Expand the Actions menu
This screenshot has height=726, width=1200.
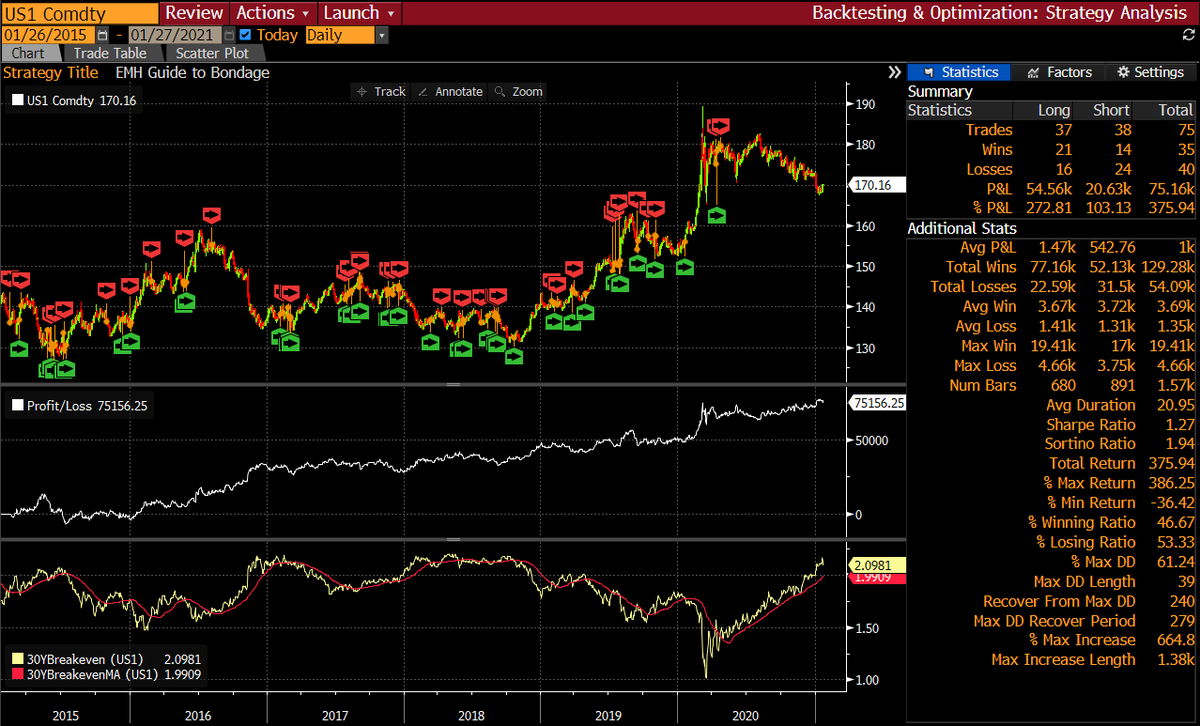[x=271, y=13]
